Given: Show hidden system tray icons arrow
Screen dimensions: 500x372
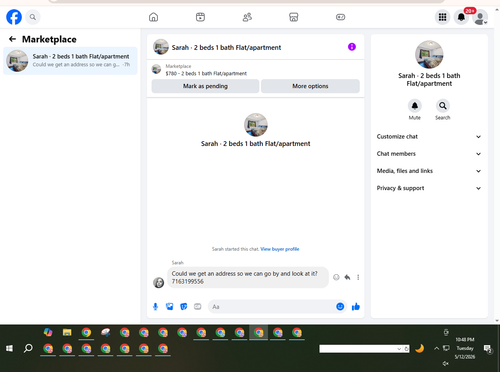Looking at the screenshot, I should 436,349.
